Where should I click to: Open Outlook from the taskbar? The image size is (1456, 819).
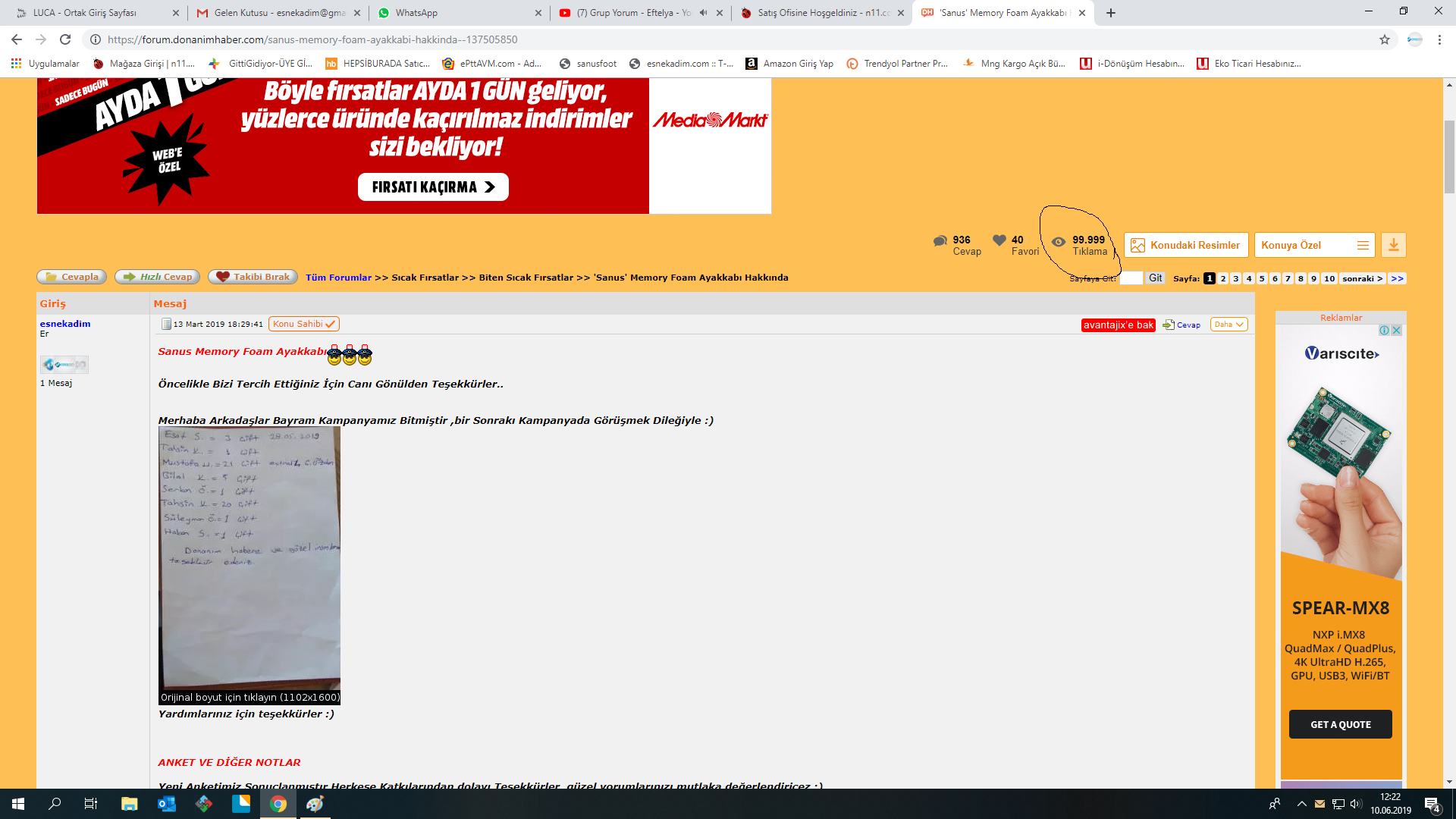click(x=166, y=804)
